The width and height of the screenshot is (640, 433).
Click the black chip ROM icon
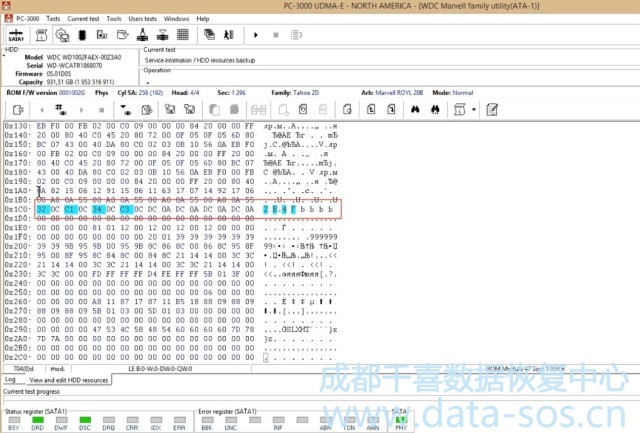tap(82, 35)
